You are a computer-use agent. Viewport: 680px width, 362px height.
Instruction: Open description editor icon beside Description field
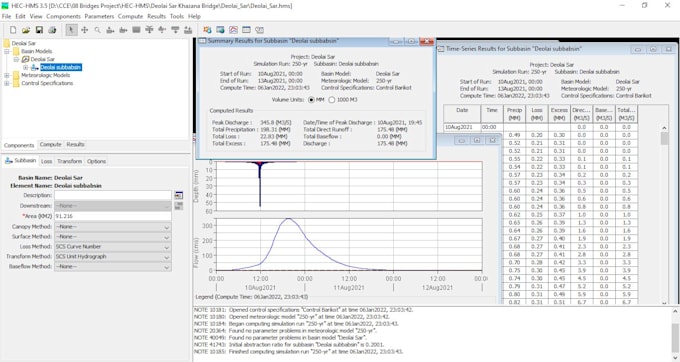[x=179, y=196]
